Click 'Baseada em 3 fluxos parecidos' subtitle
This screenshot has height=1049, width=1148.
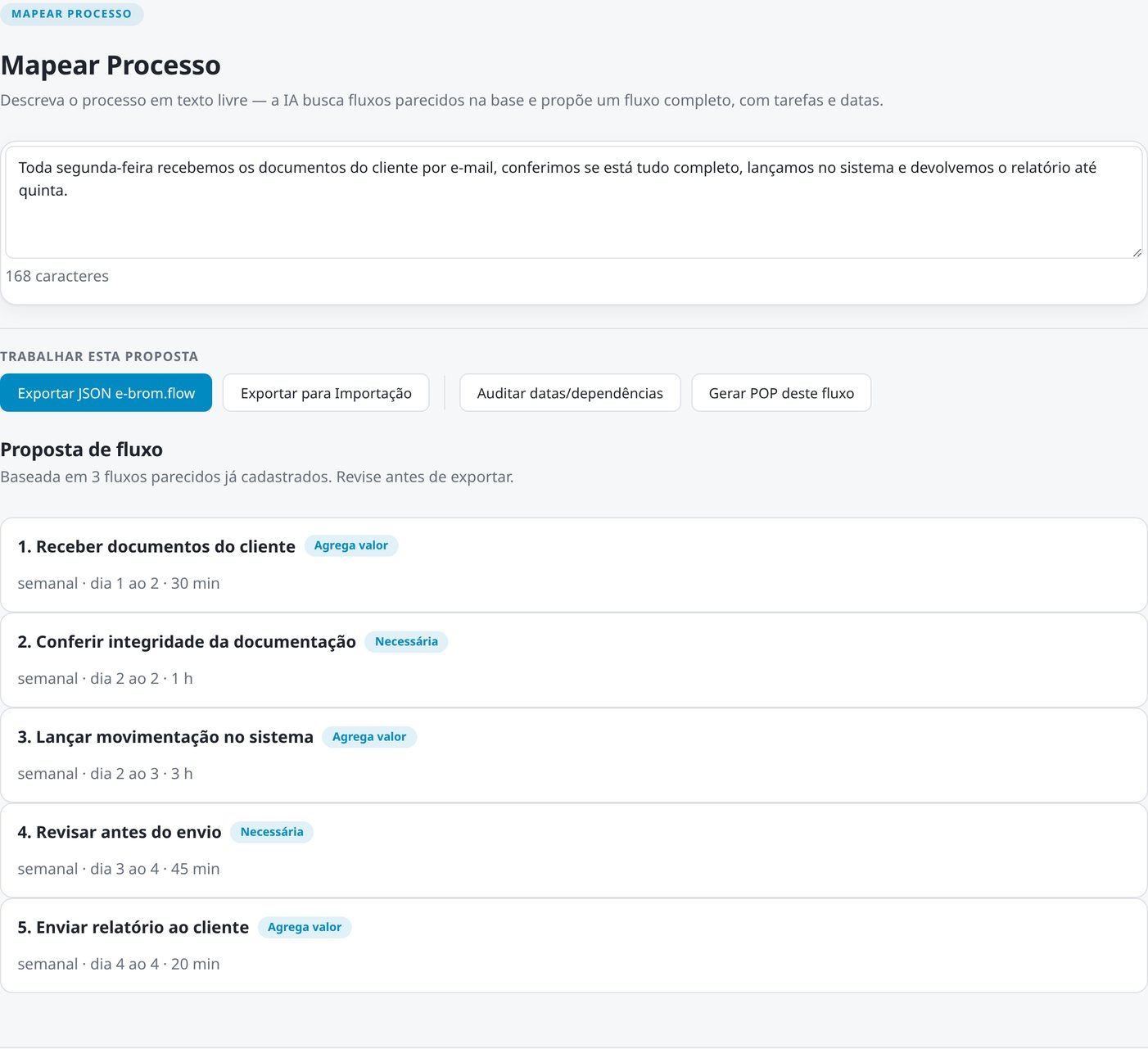[x=257, y=477]
